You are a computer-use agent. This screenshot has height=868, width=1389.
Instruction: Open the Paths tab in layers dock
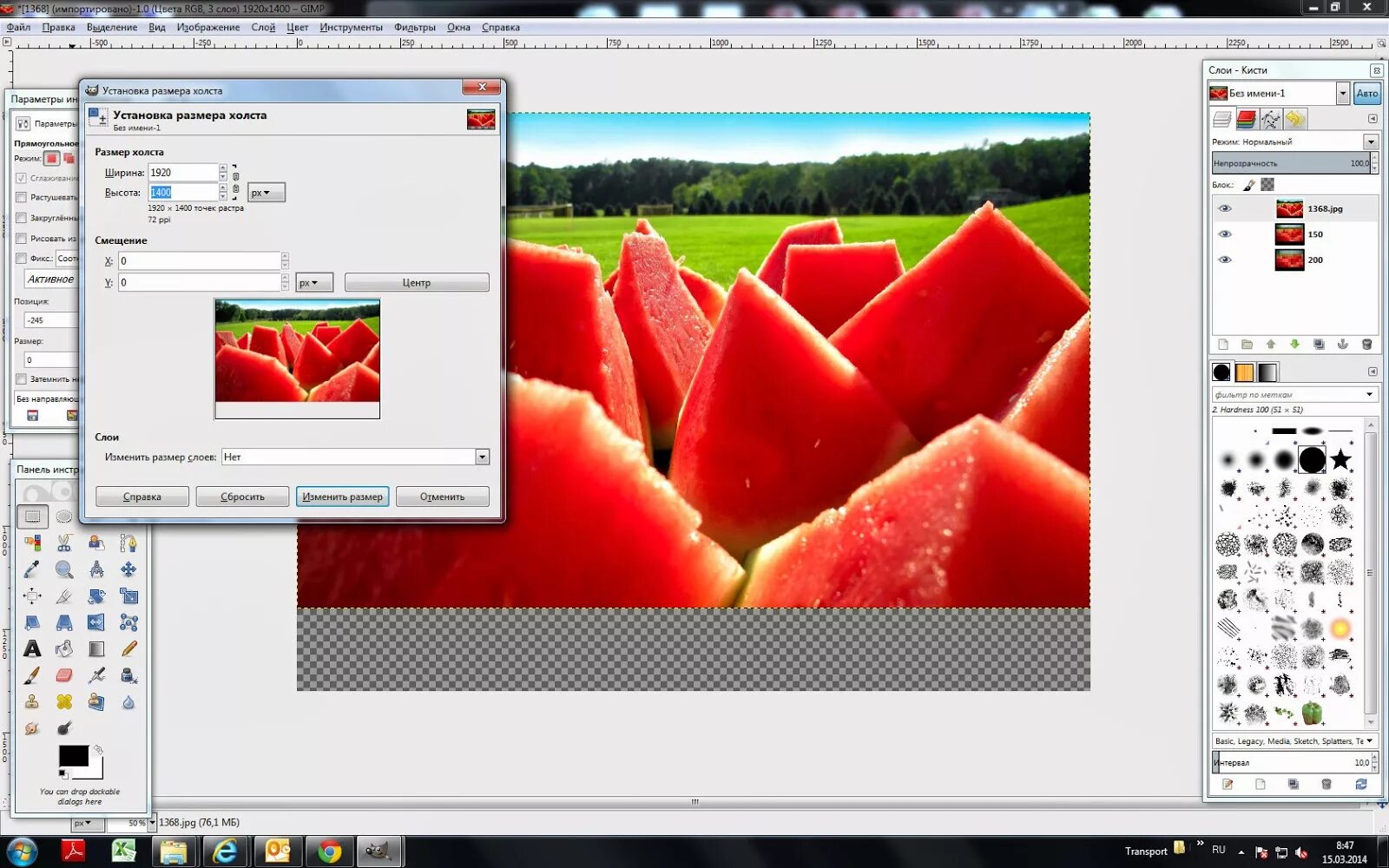[x=1270, y=119]
